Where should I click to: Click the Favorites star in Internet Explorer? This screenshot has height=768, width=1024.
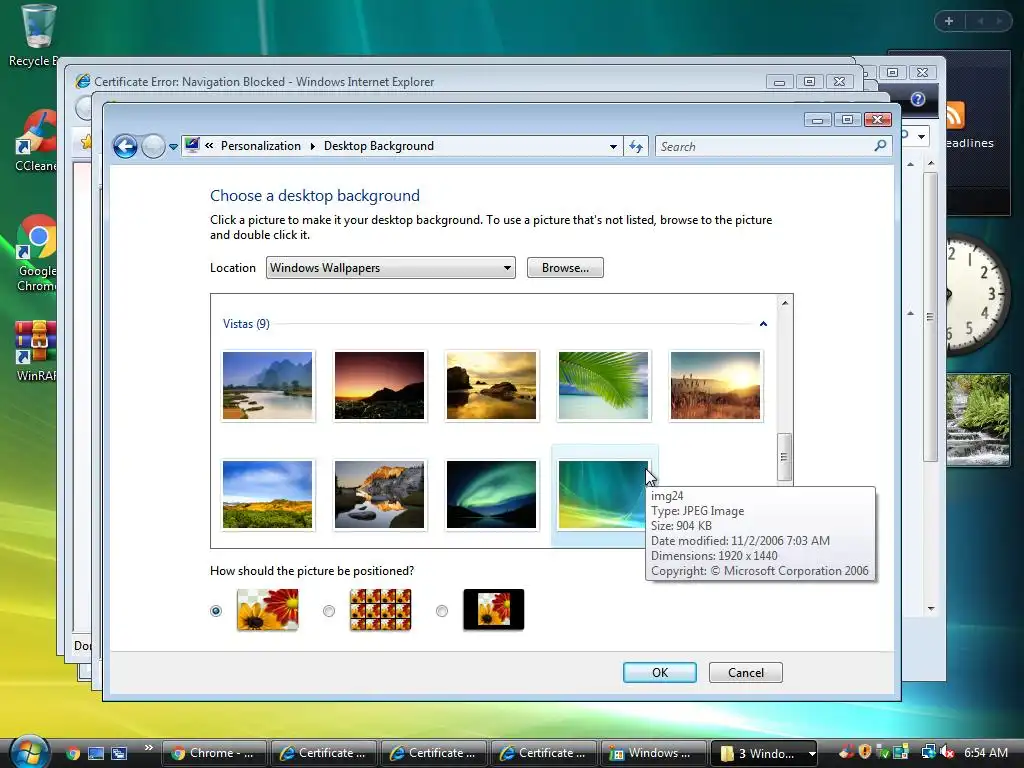[86, 142]
